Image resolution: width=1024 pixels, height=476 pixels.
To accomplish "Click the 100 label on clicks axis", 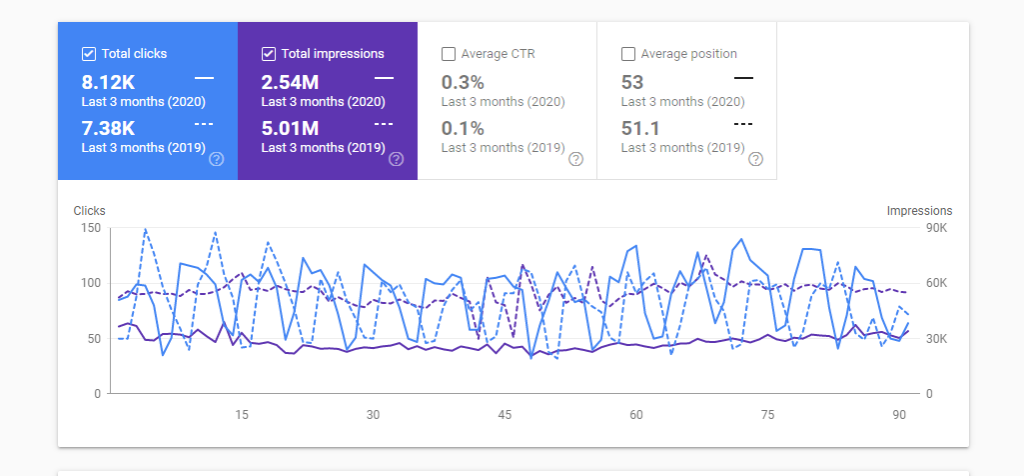I will point(91,283).
